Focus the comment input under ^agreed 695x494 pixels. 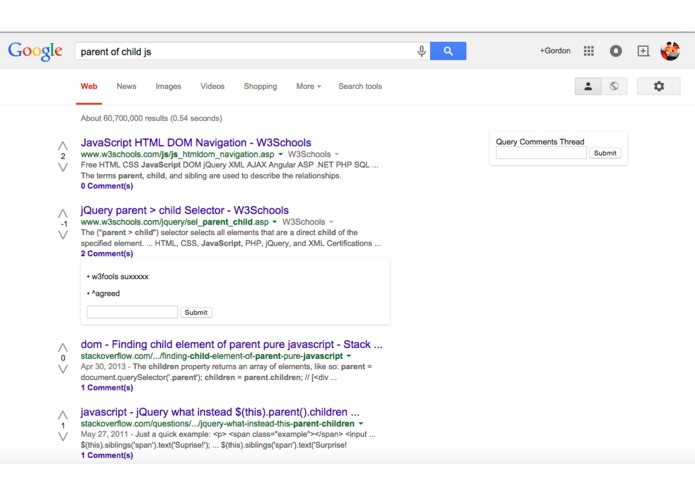(132, 312)
